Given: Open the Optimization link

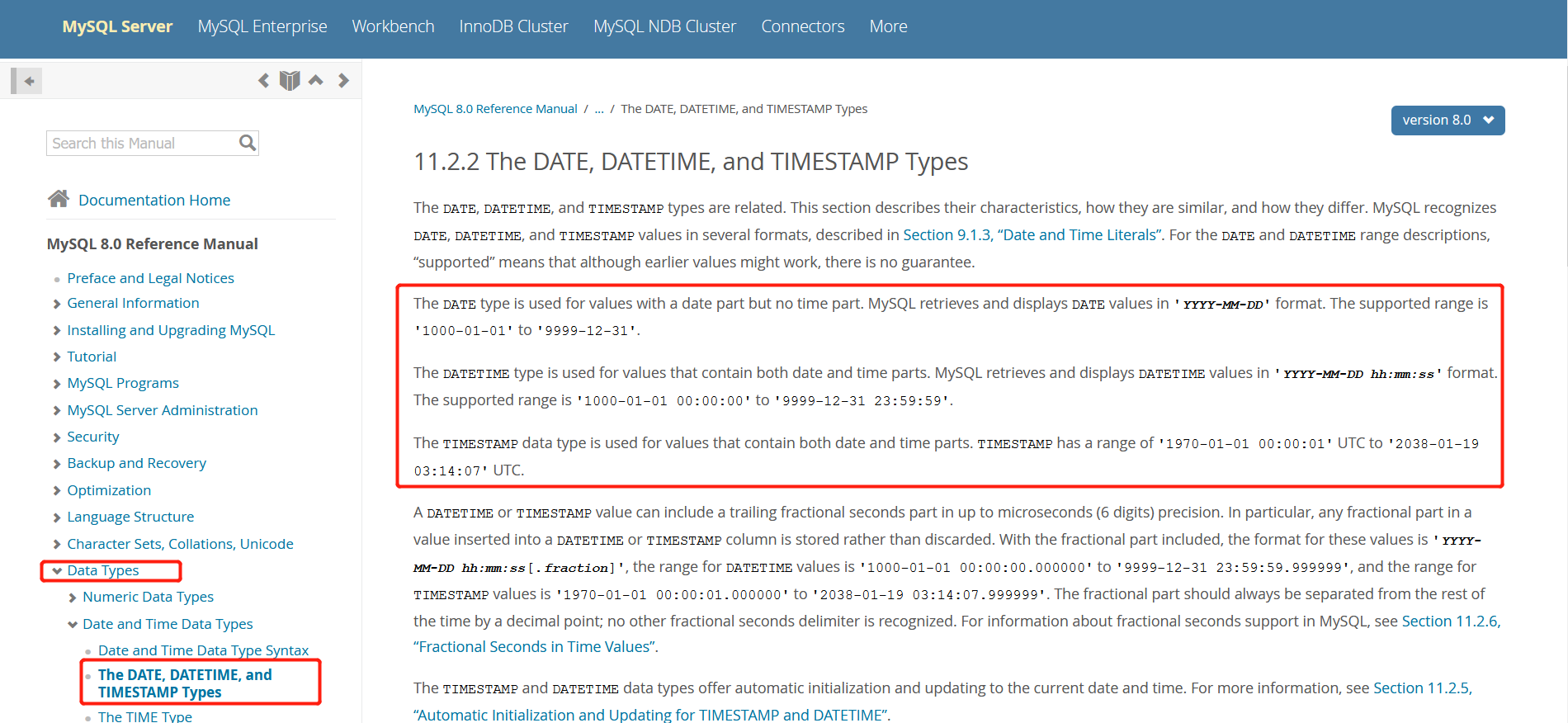Looking at the screenshot, I should (109, 490).
